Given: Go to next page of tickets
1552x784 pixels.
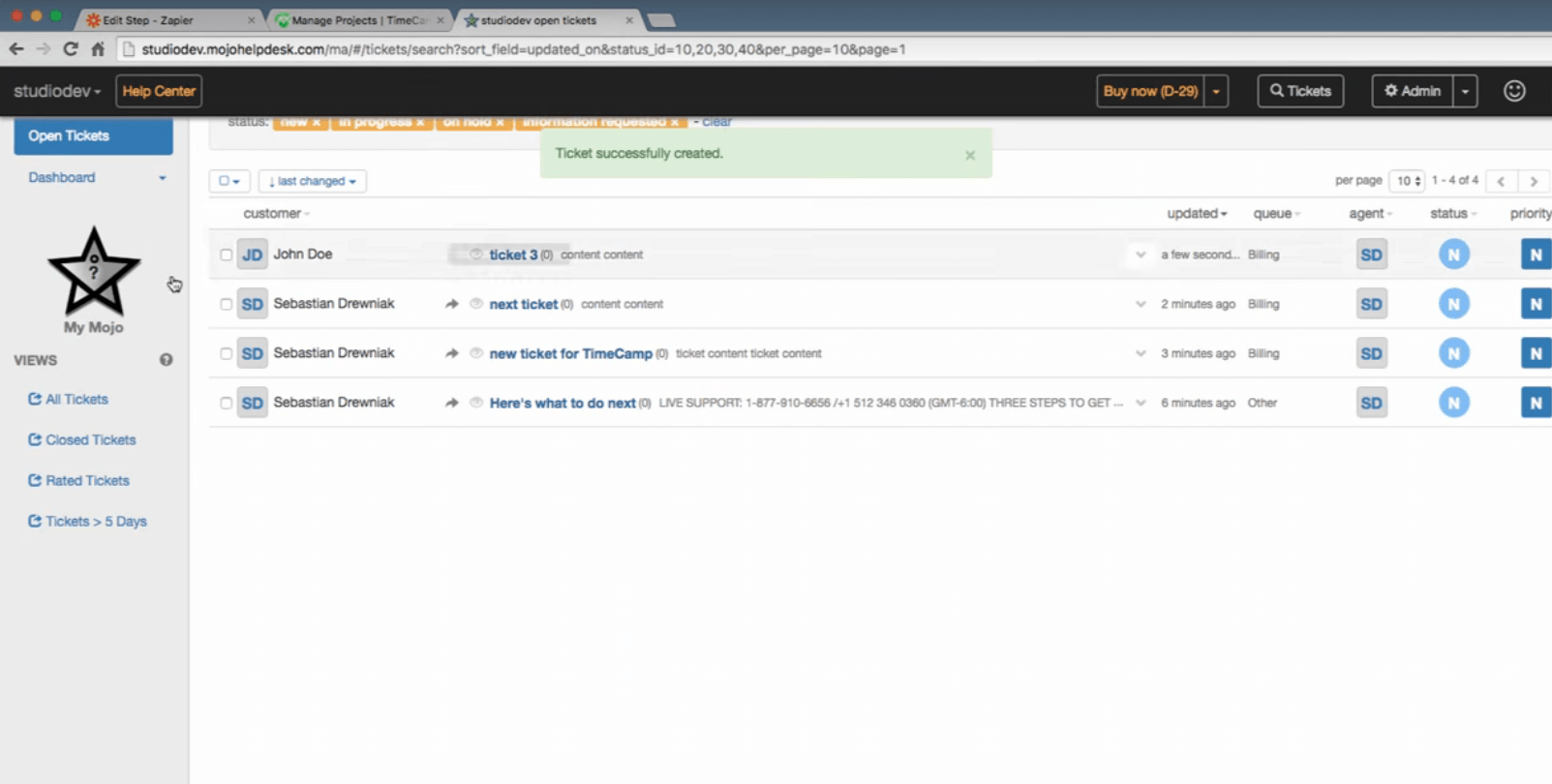Looking at the screenshot, I should click(x=1534, y=181).
